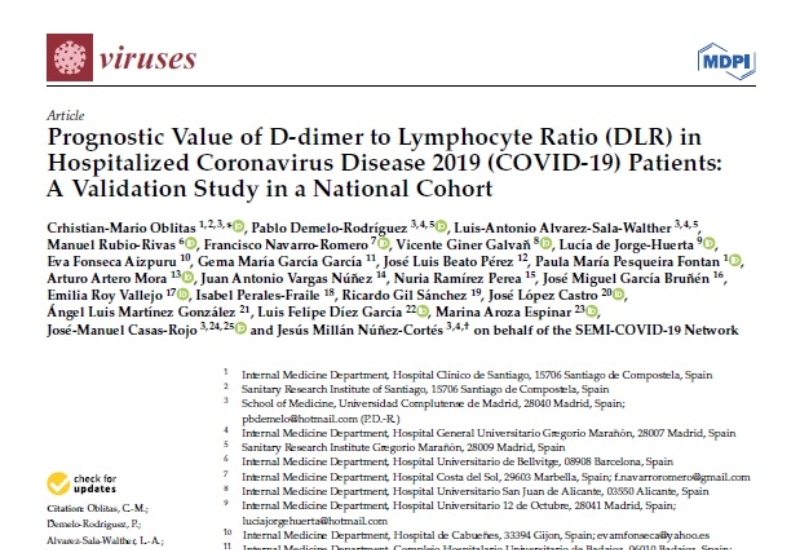Click email link f.navarroromero@gmail.com

[x=682, y=477]
